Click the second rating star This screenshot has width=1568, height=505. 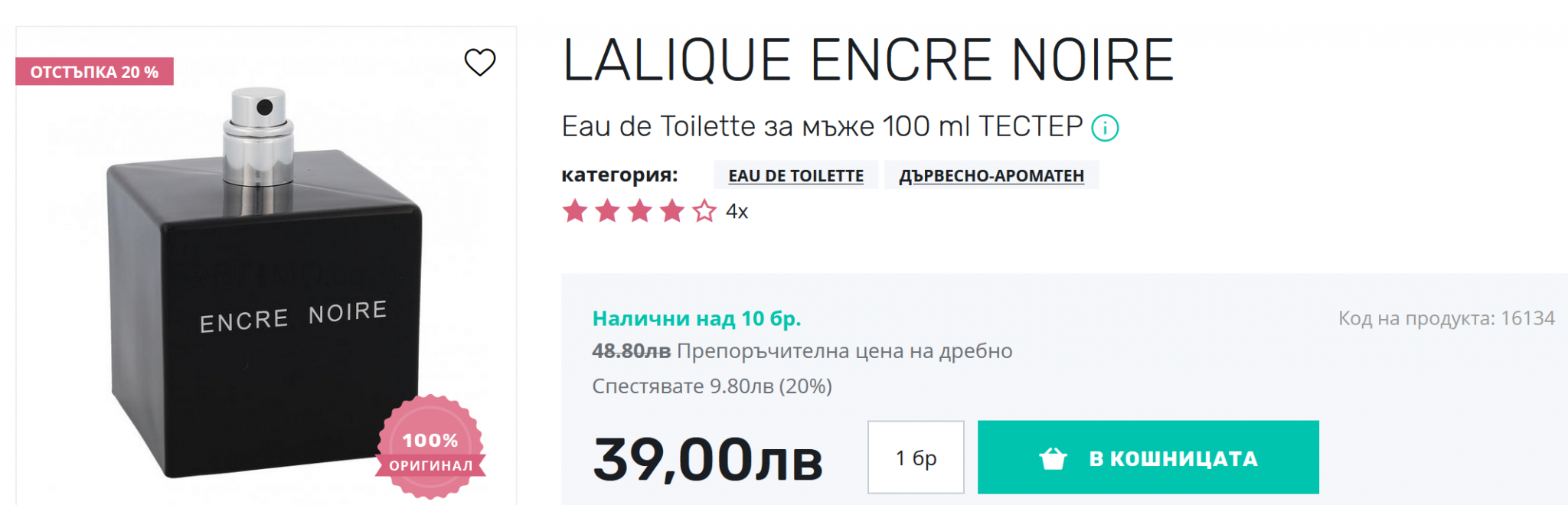click(607, 211)
